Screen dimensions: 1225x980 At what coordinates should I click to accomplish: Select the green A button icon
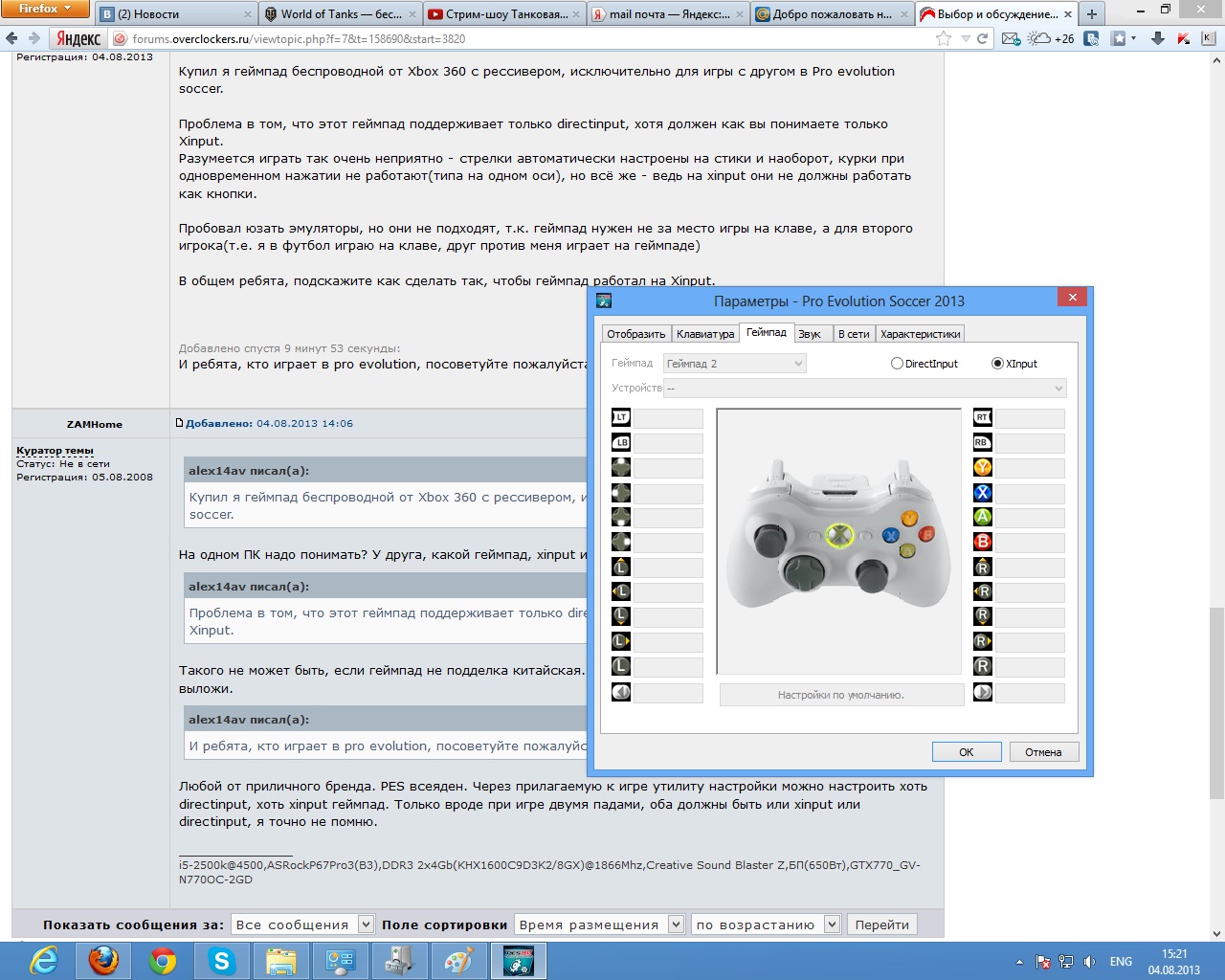coord(982,517)
